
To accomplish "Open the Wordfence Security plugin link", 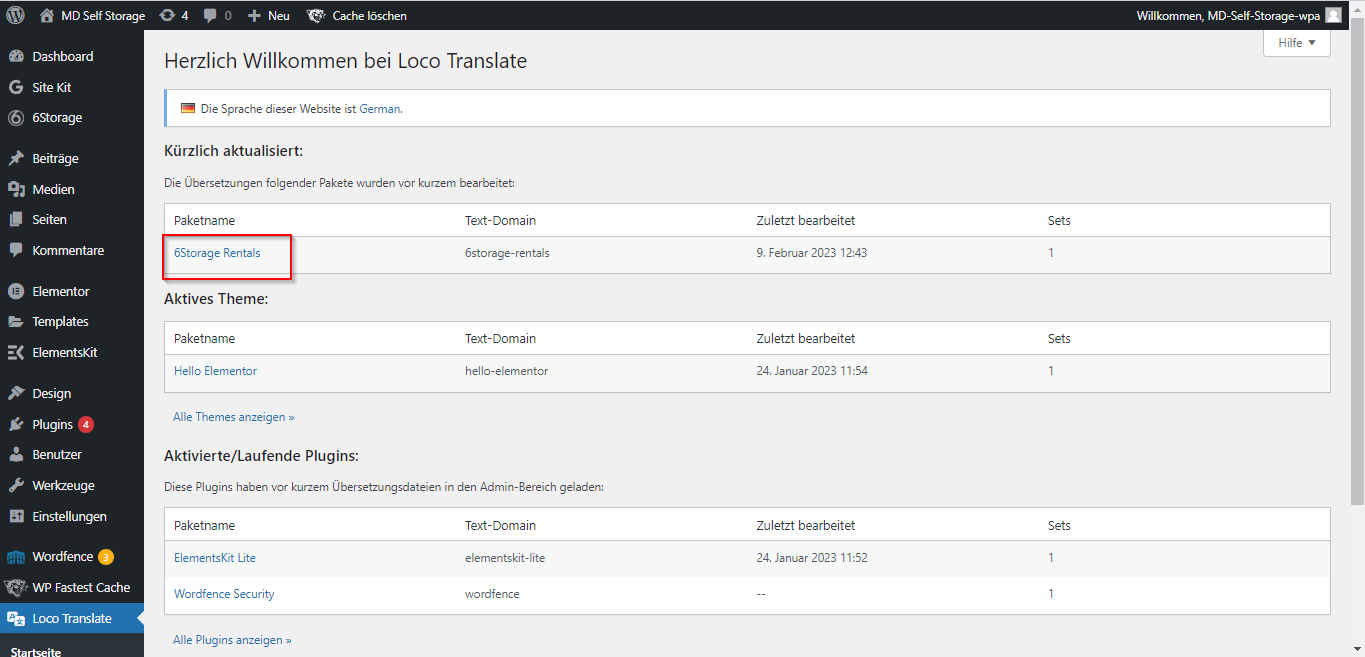I will click(224, 594).
